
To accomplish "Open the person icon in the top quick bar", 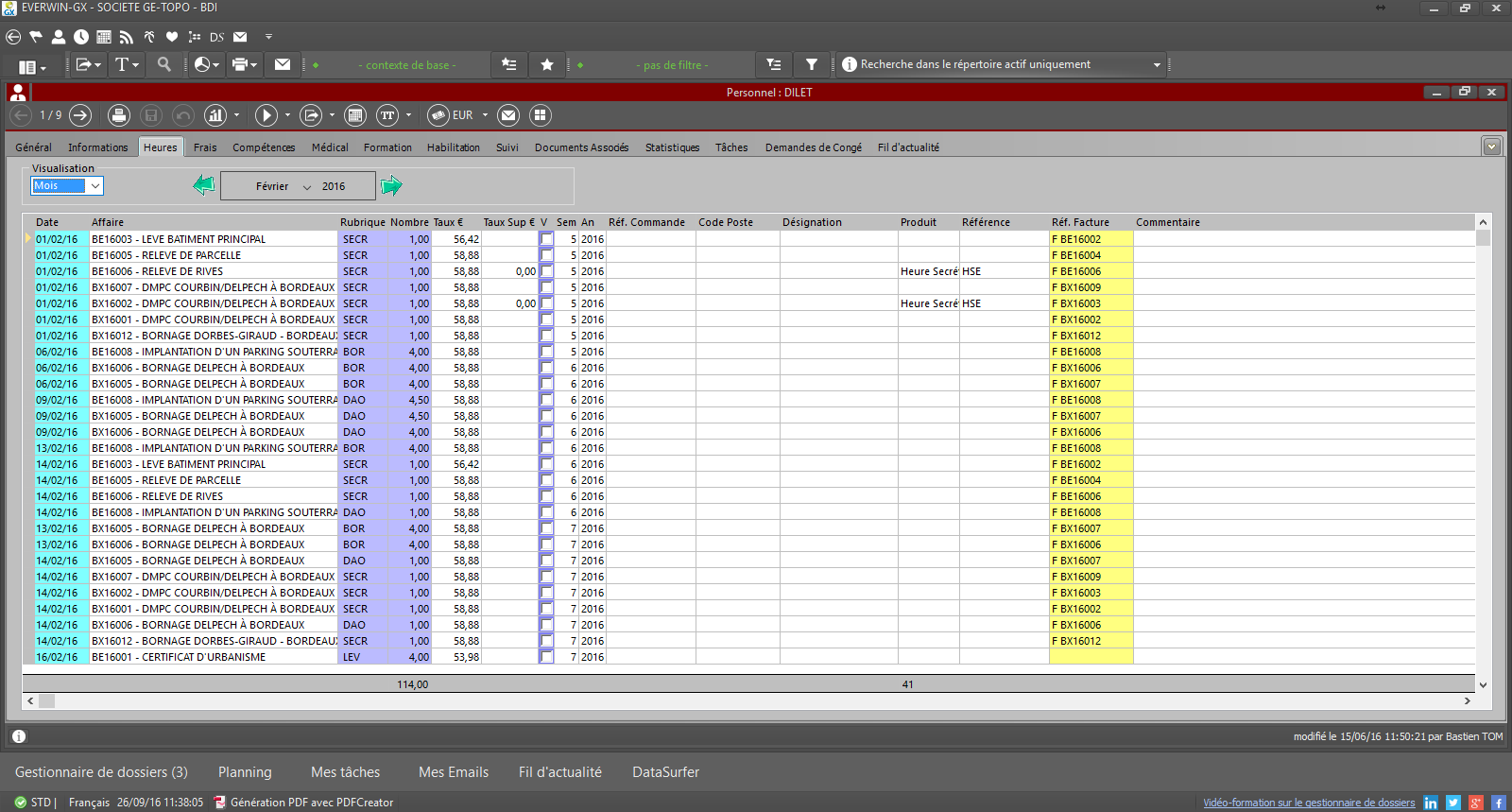I will [59, 37].
